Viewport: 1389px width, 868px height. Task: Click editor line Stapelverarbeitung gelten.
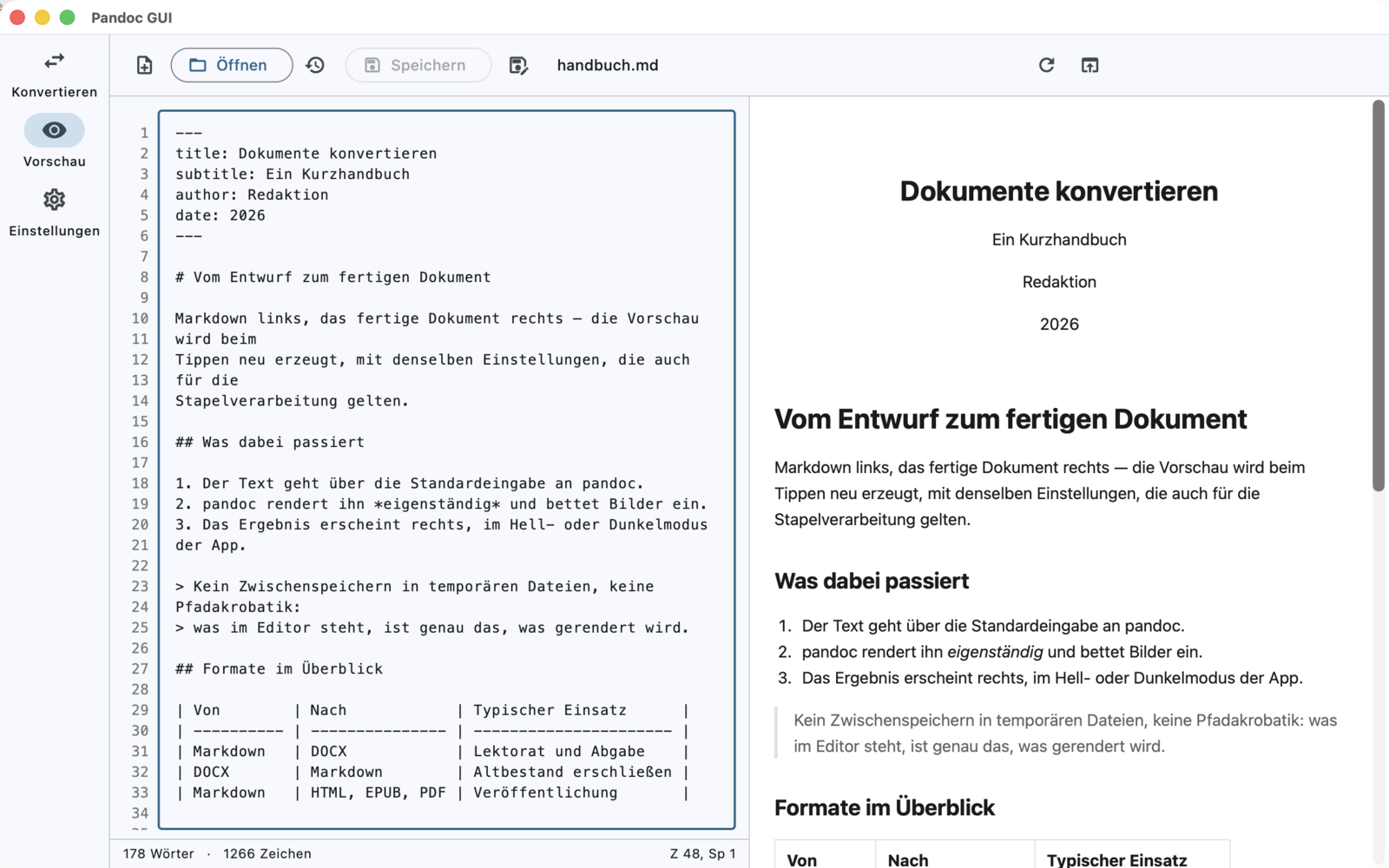[292, 401]
